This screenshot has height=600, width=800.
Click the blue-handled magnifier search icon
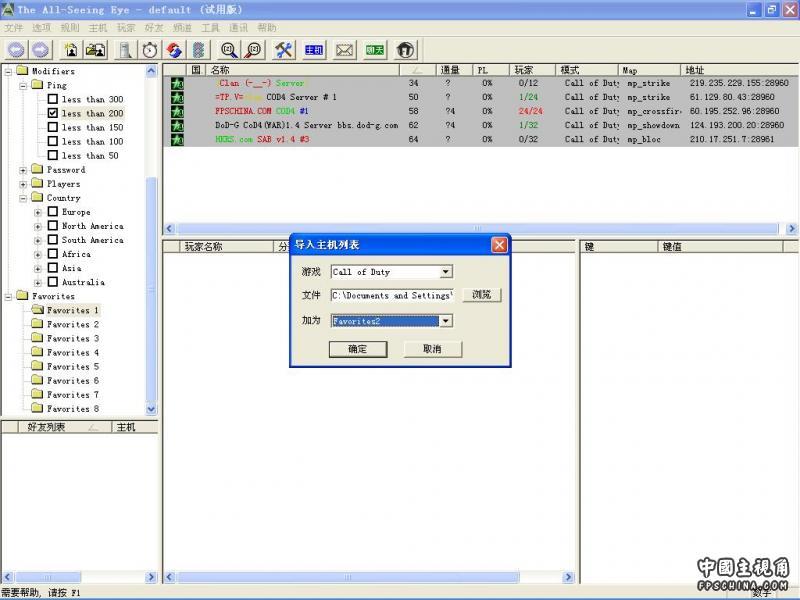[229, 50]
